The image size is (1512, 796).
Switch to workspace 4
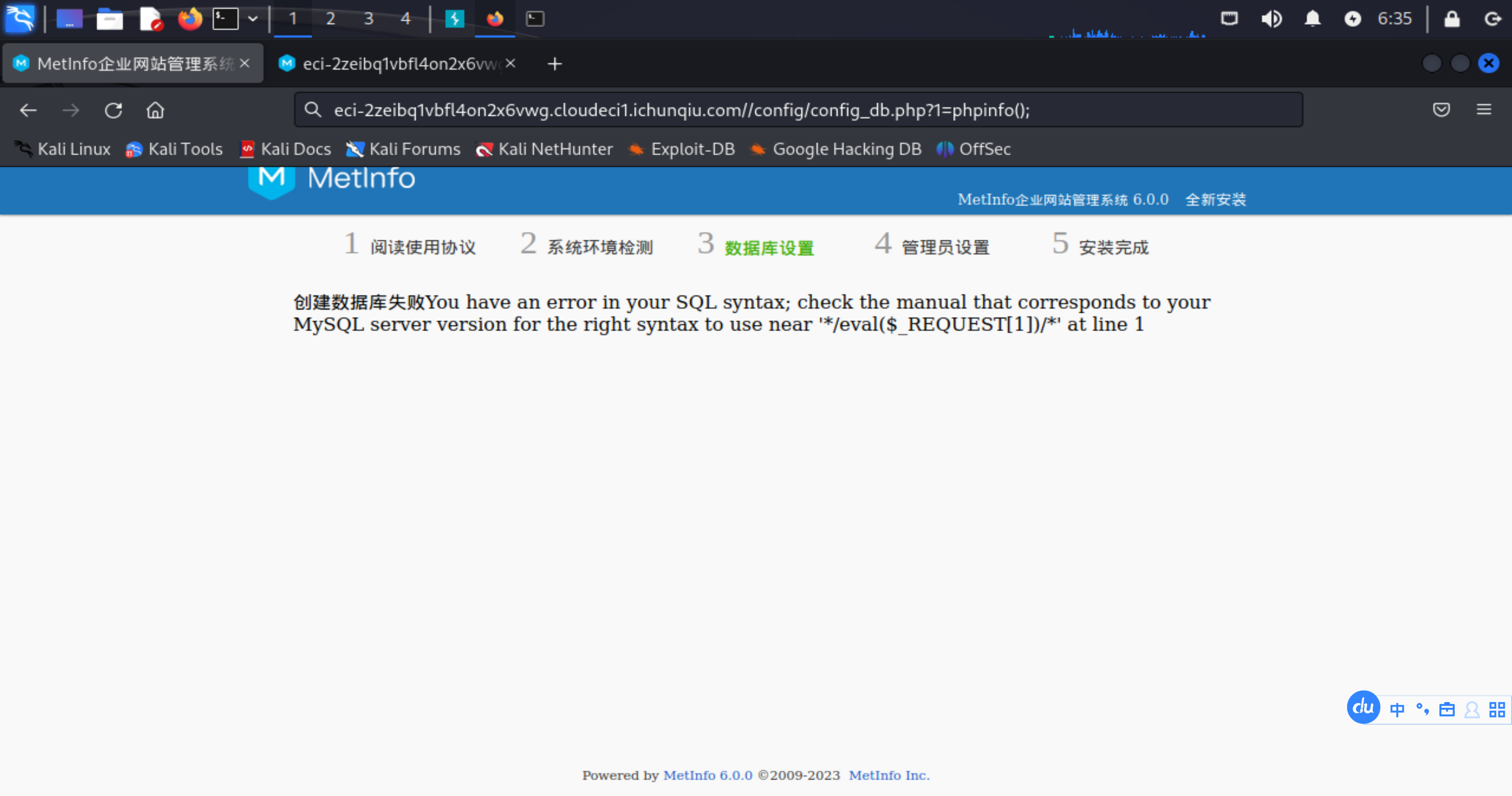[405, 19]
